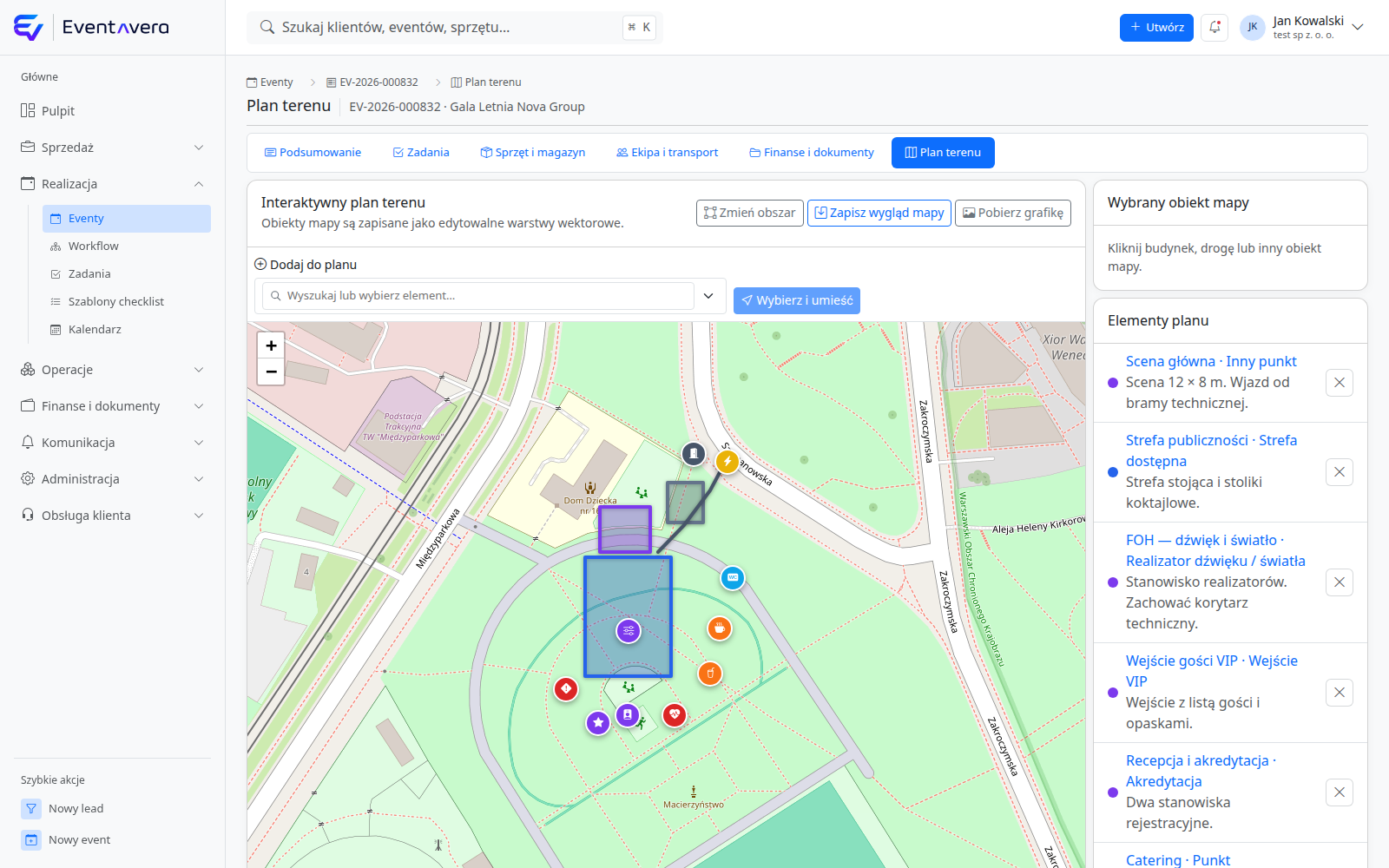Viewport: 1389px width, 868px height.
Task: Collapse the Realizacja menu
Action: (114, 184)
